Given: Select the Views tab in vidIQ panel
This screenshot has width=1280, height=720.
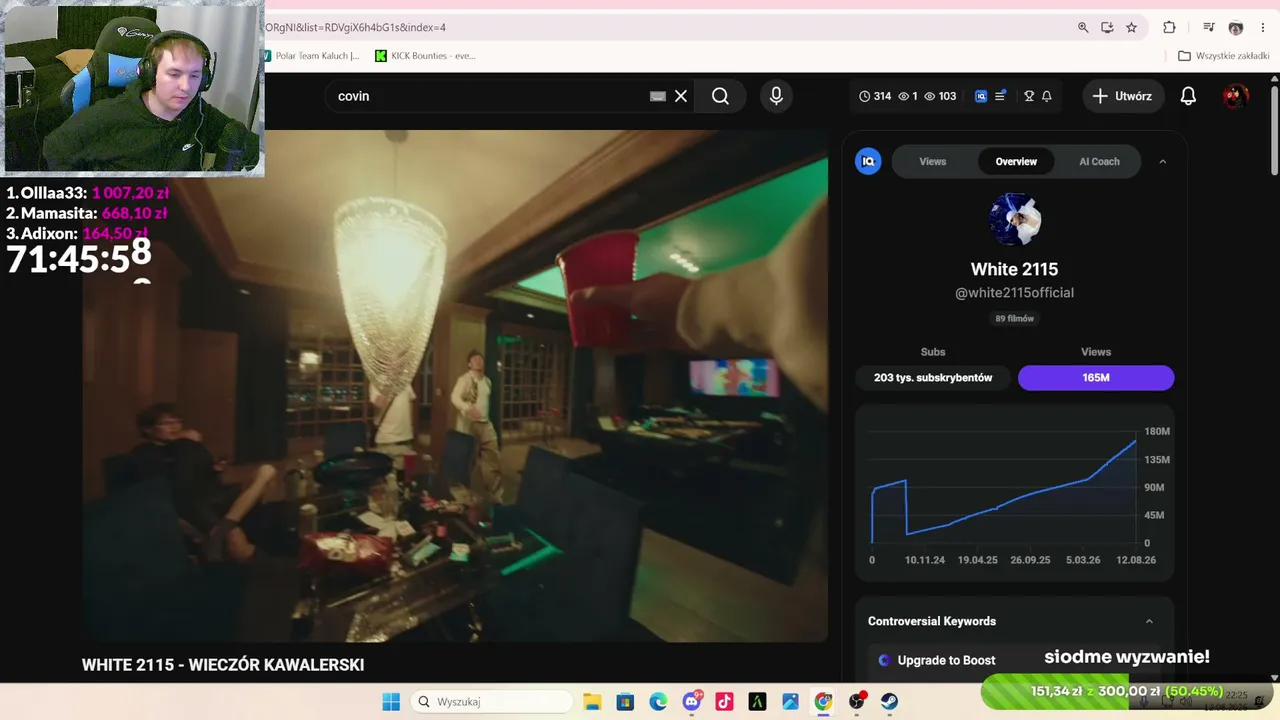Looking at the screenshot, I should click(933, 161).
